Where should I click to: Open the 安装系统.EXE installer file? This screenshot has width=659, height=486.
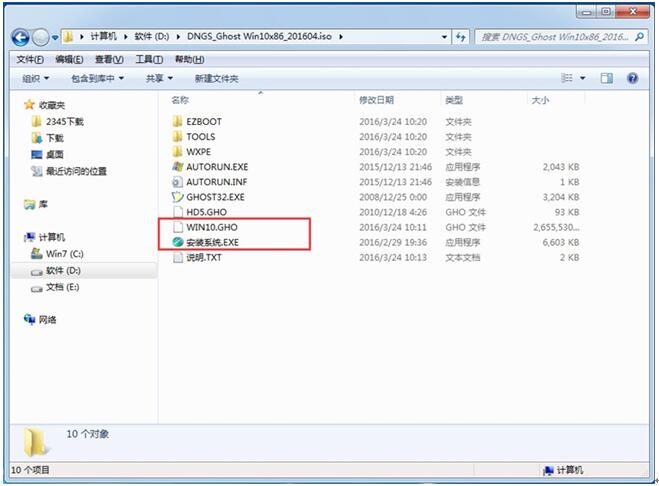coord(211,242)
